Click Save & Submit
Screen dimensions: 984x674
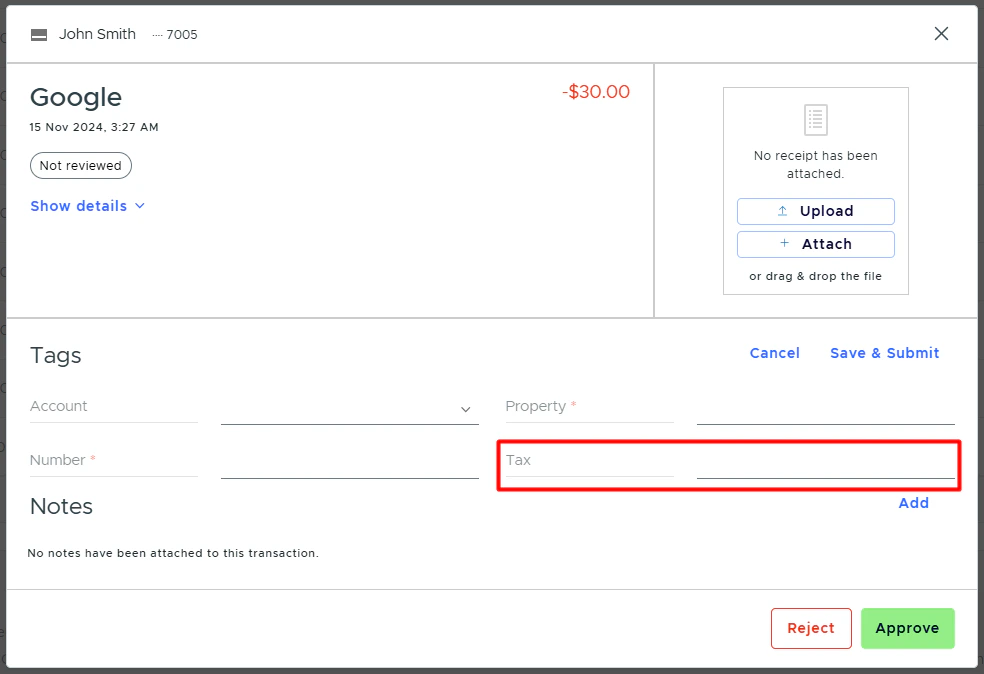(x=884, y=352)
